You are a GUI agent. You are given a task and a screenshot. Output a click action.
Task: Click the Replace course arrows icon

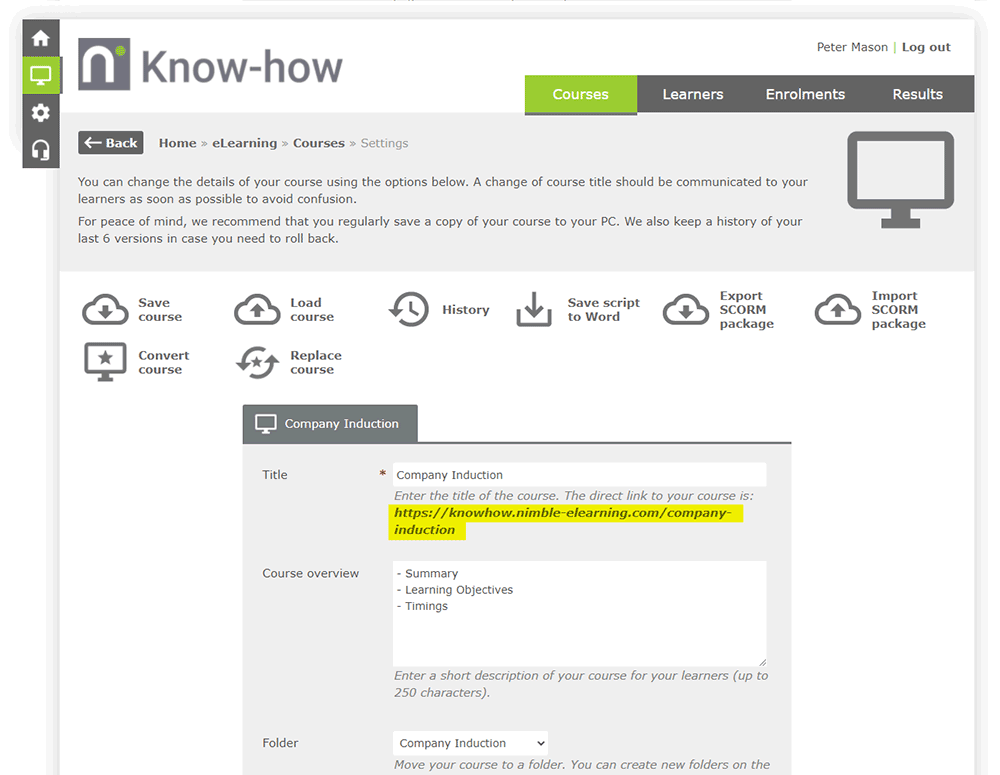tap(258, 361)
